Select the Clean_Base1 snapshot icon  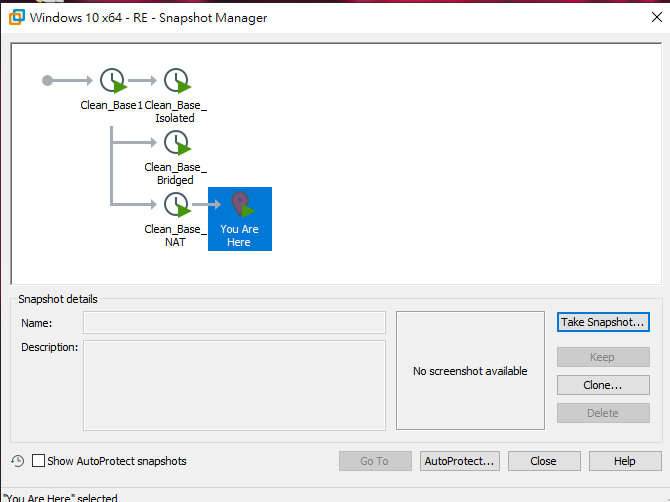(x=113, y=81)
